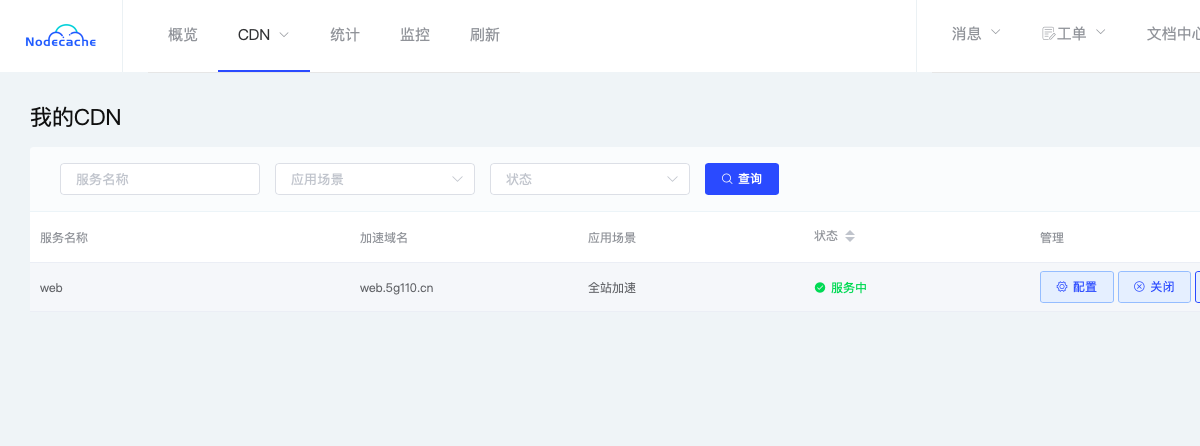Expand the CDN menu chevron
Viewport: 1200px width, 446px height.
pyautogui.click(x=284, y=35)
